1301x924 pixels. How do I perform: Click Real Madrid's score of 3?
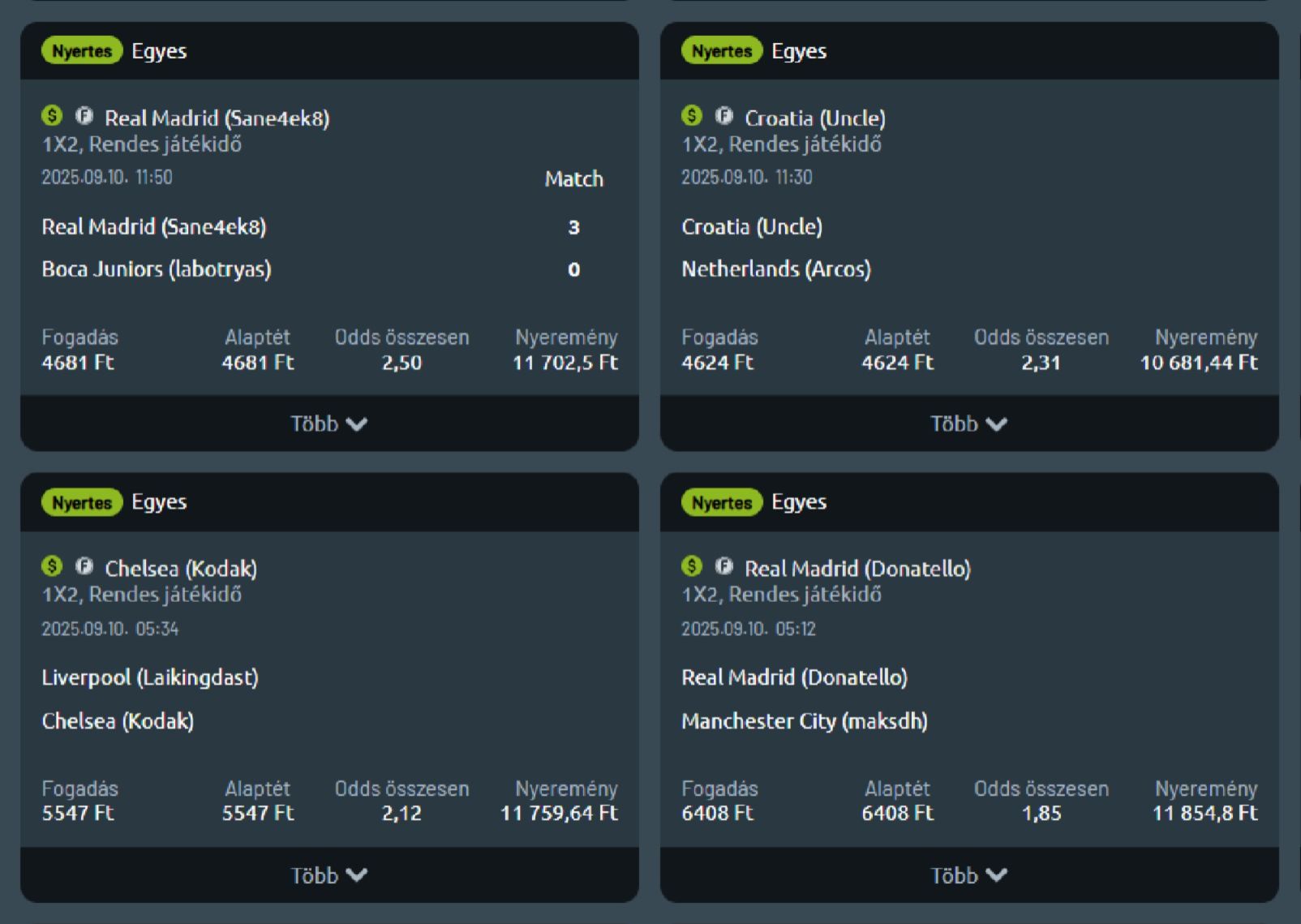[574, 227]
